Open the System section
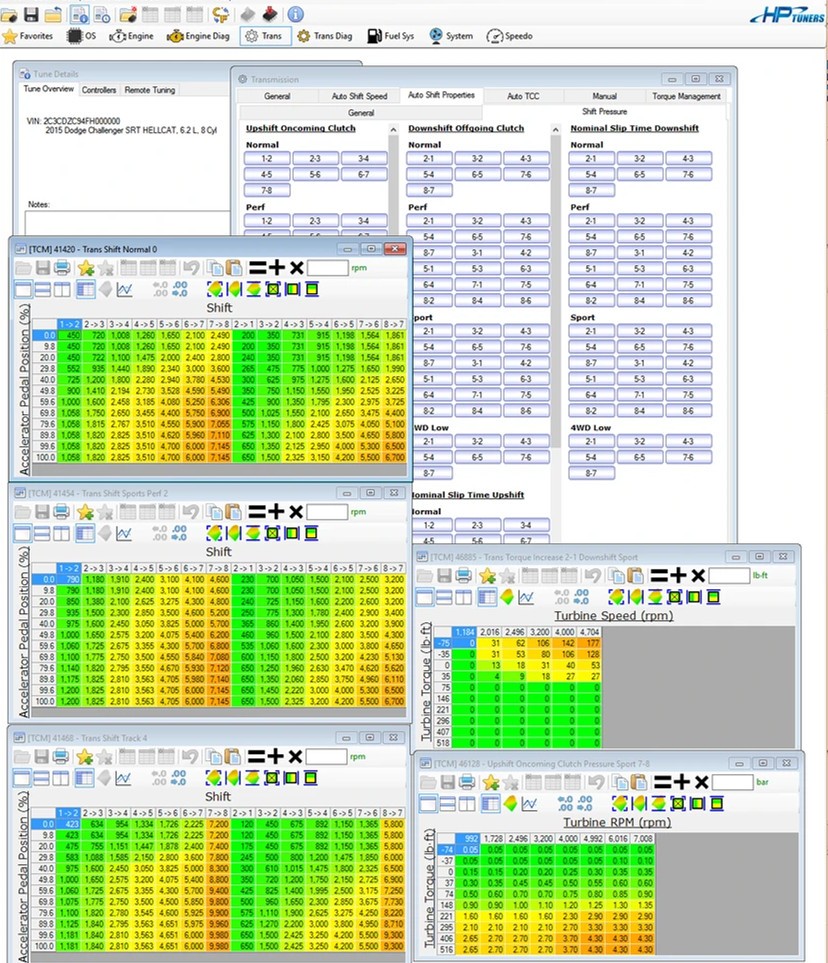The image size is (828, 963). pos(451,36)
